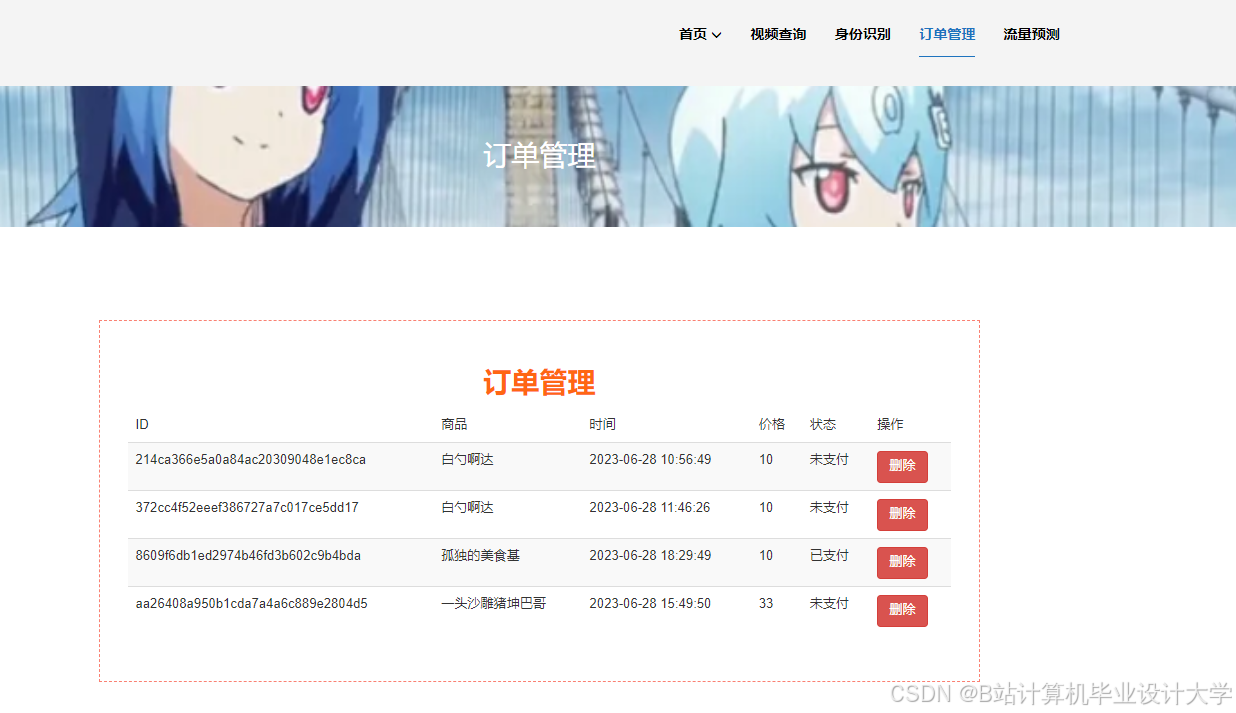Viewport: 1236px width, 713px height.
Task: Click the white 订单管理 banner title
Action: [x=539, y=155]
